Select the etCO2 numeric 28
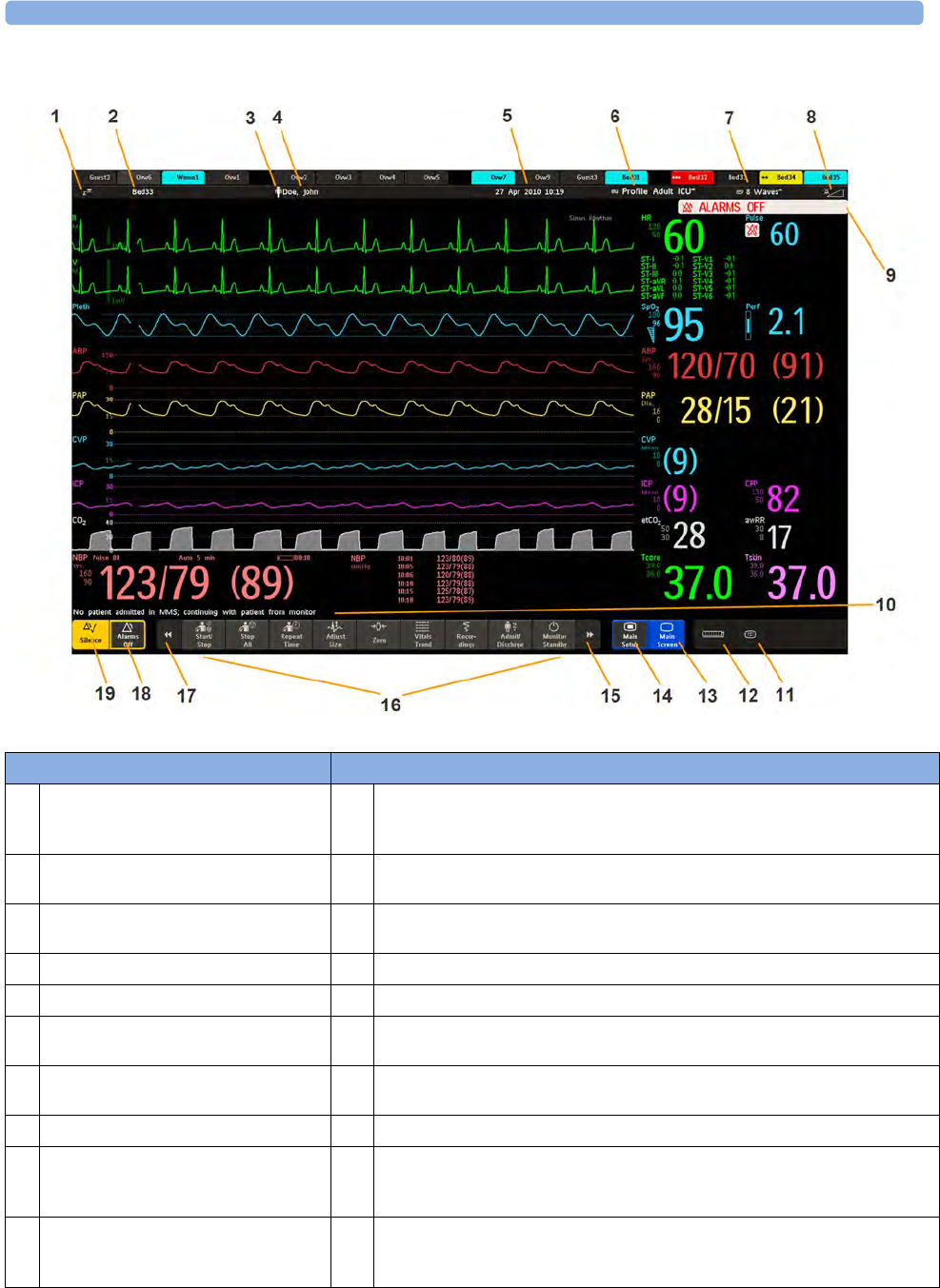Screen dimensions: 940x1288 tap(690, 536)
